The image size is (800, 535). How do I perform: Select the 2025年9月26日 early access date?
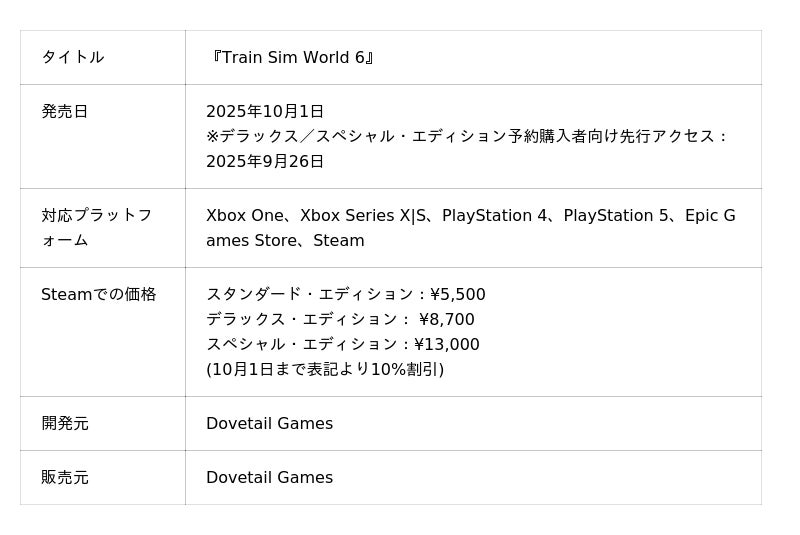click(x=265, y=161)
